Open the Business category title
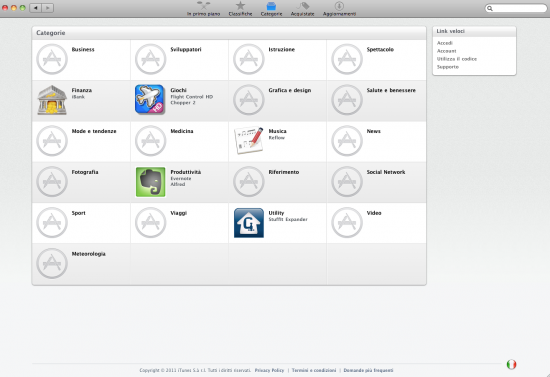 [83, 49]
